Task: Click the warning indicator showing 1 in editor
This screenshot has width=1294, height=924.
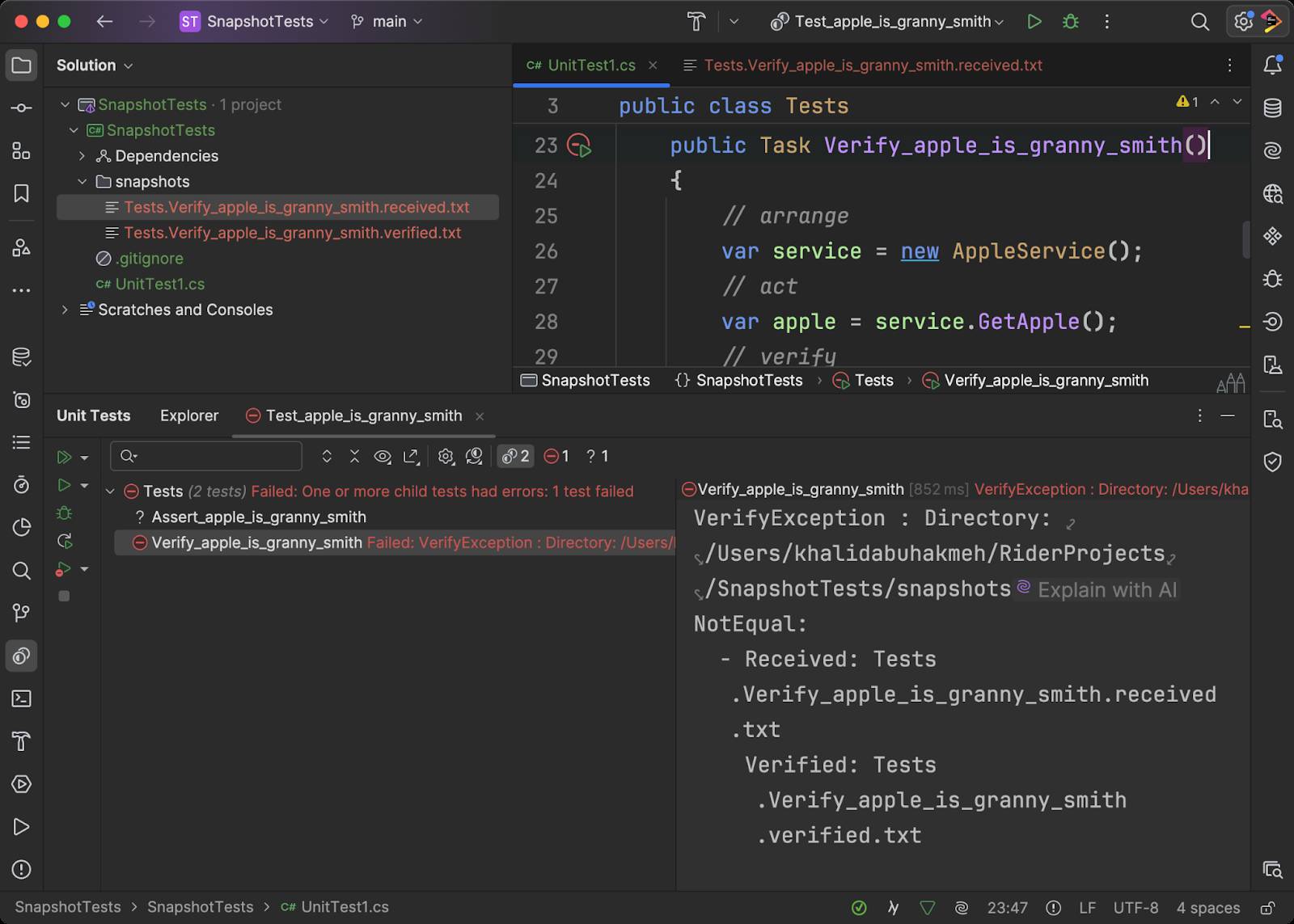Action: [x=1187, y=102]
